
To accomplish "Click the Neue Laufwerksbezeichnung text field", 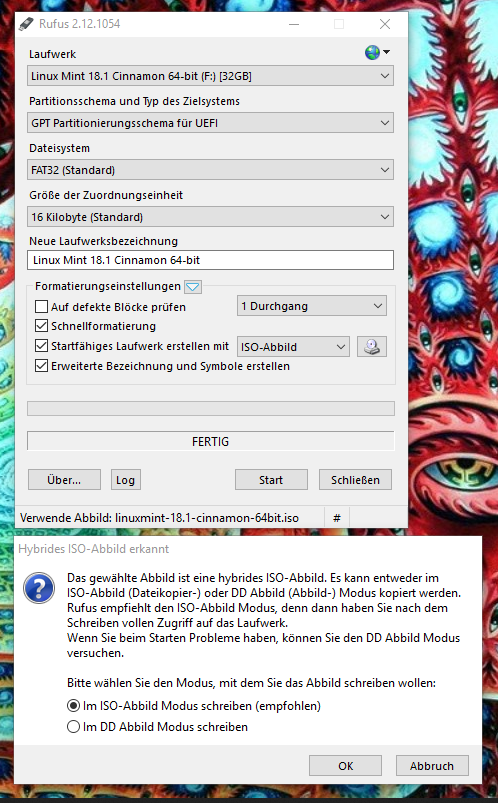I will 210,260.
